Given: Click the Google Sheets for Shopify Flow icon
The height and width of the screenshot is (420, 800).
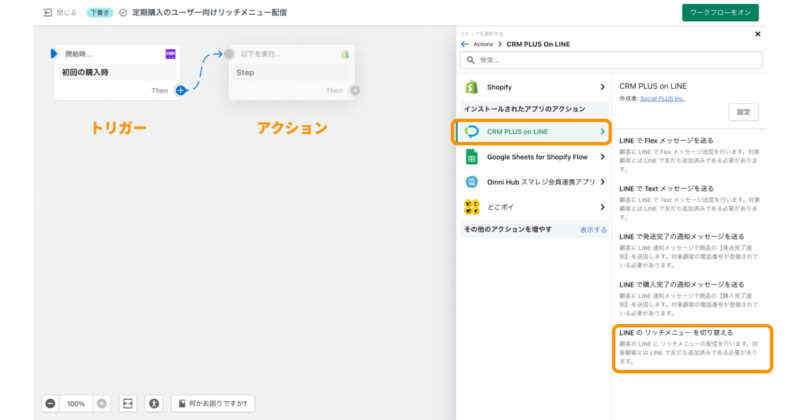Looking at the screenshot, I should click(471, 157).
